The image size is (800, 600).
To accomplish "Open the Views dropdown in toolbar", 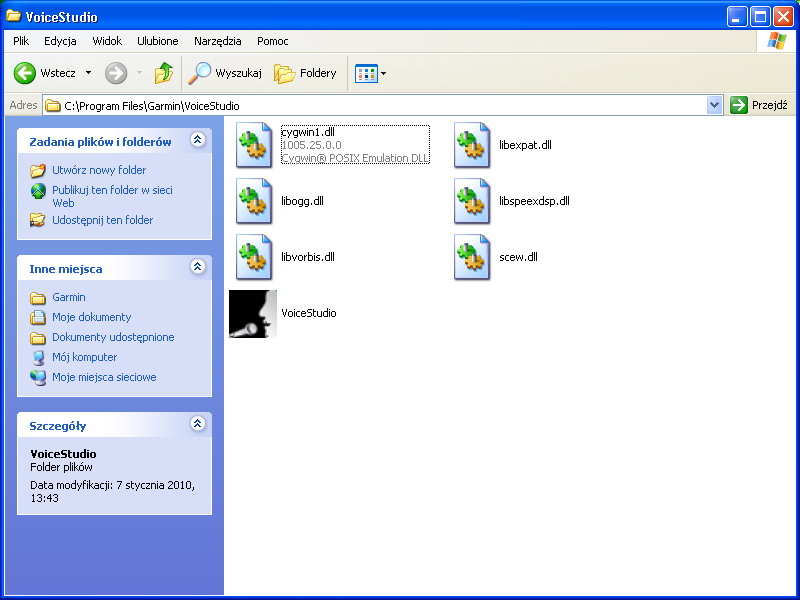I will (x=370, y=73).
